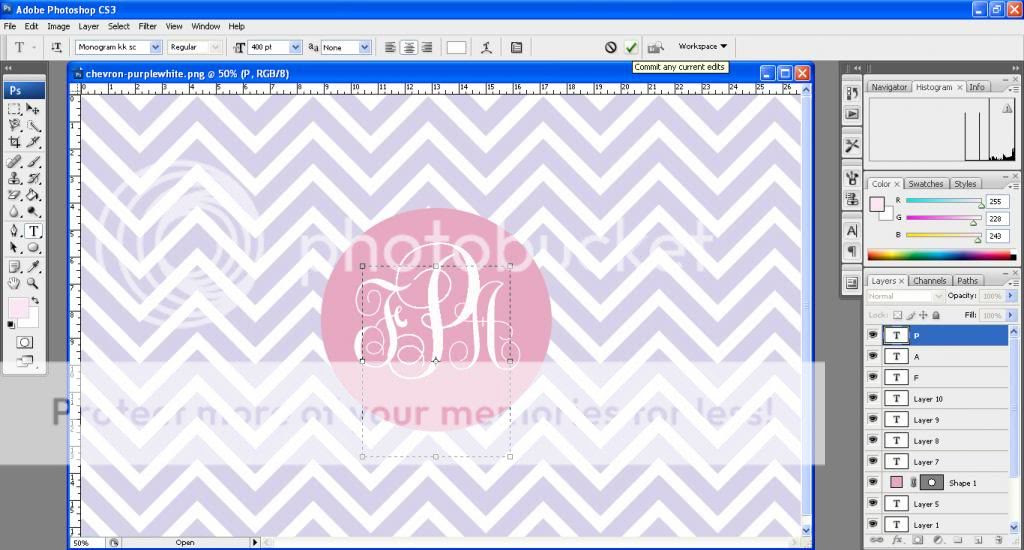Open the Workspace dropdown
1024x550 pixels.
coord(703,46)
